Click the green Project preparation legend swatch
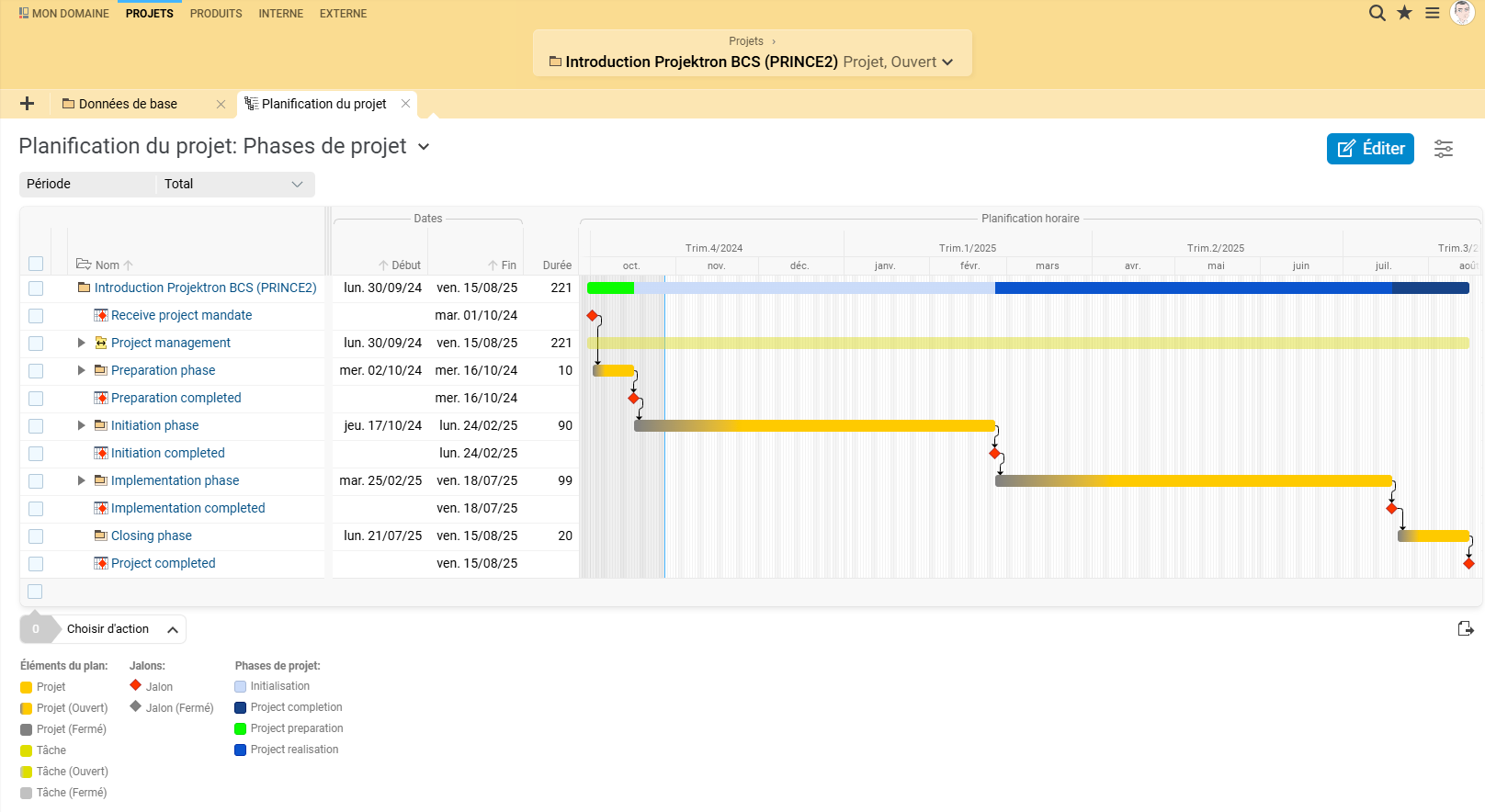The width and height of the screenshot is (1485, 812). tap(241, 728)
